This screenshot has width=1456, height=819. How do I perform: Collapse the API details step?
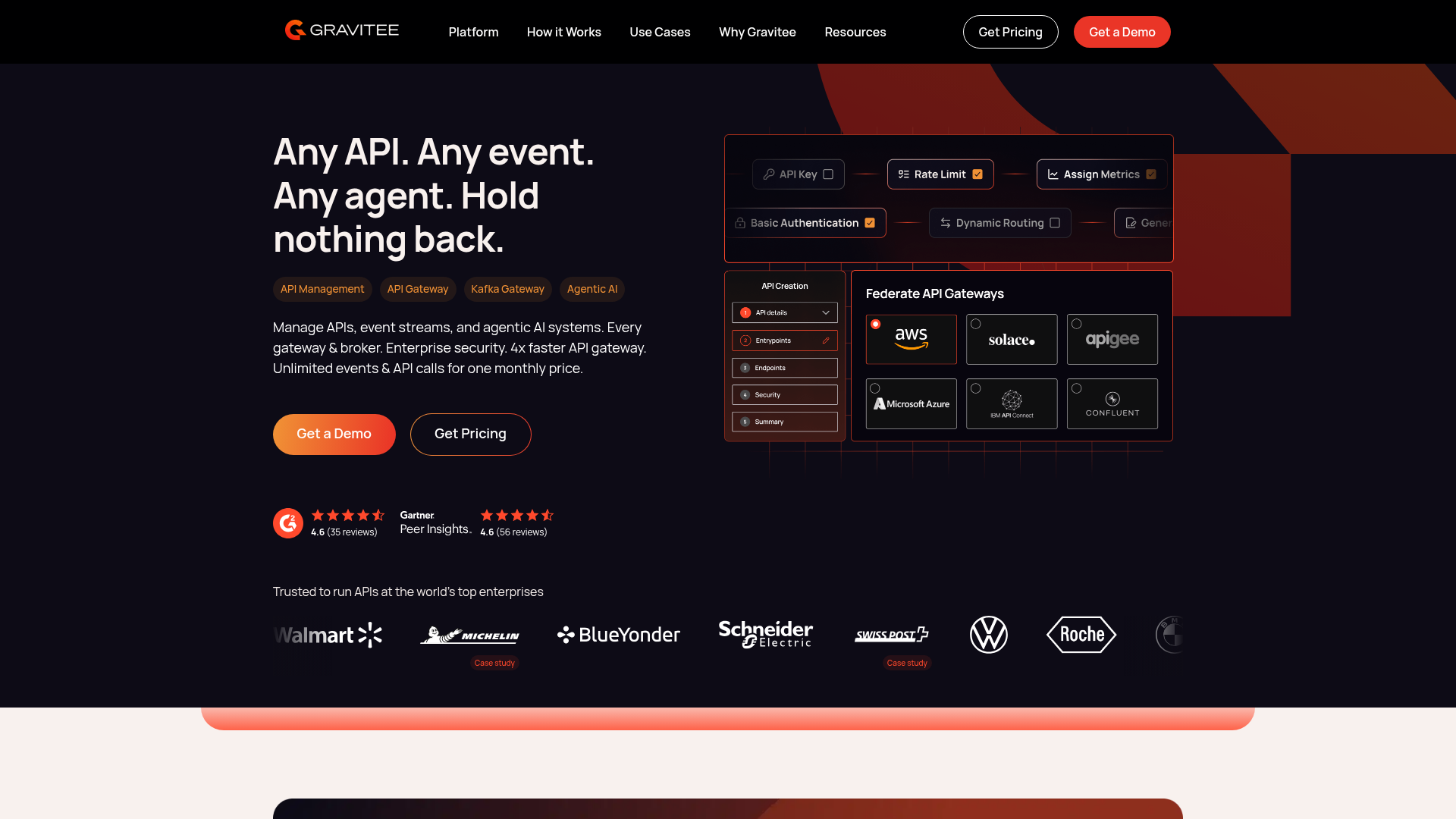(826, 312)
